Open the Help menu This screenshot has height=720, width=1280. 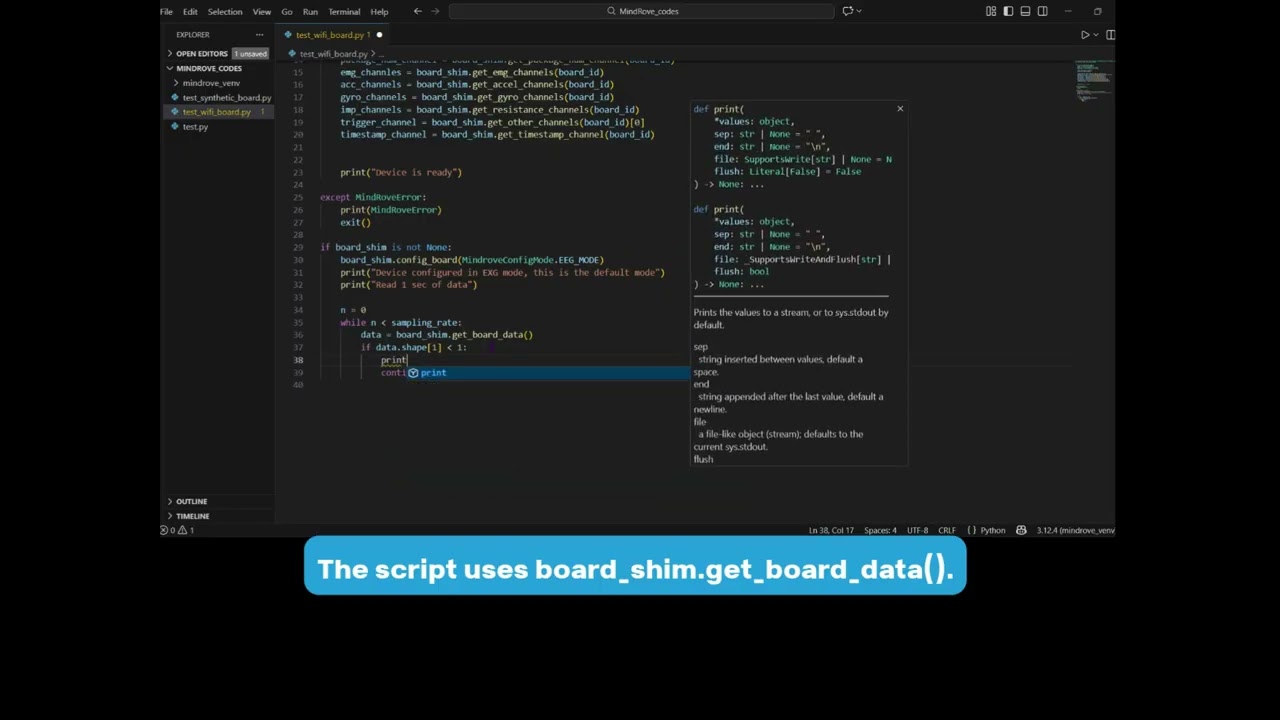(379, 12)
